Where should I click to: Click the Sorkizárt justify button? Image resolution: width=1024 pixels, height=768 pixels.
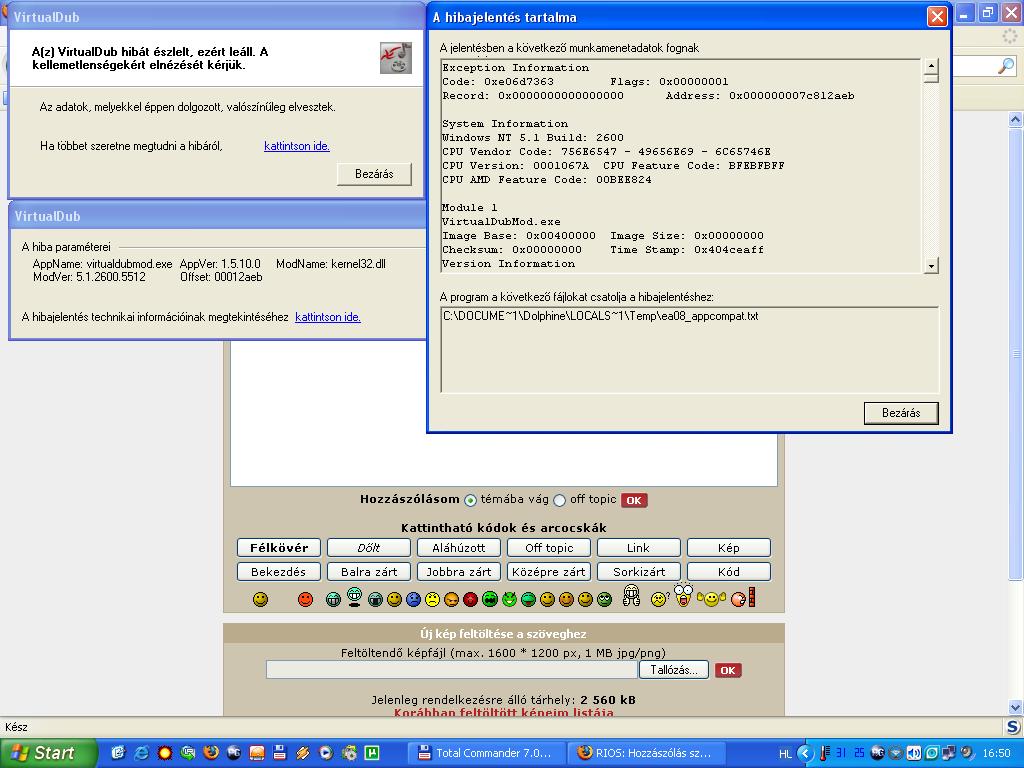click(x=639, y=571)
